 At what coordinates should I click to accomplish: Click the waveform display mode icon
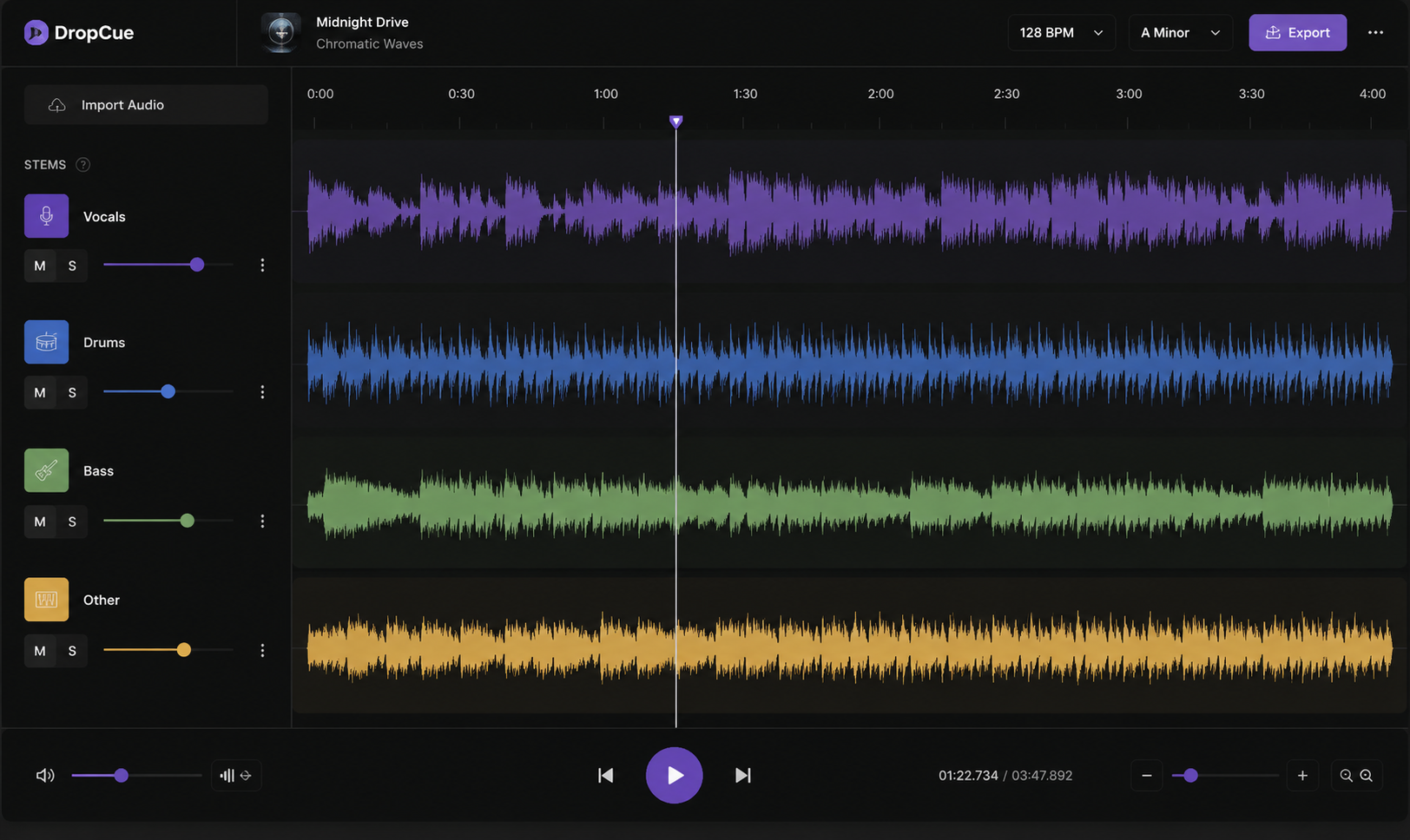click(x=236, y=776)
